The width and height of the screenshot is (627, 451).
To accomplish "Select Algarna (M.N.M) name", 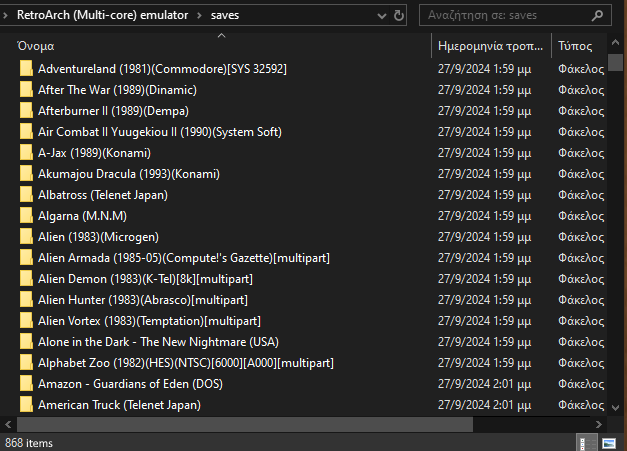I will pos(82,216).
